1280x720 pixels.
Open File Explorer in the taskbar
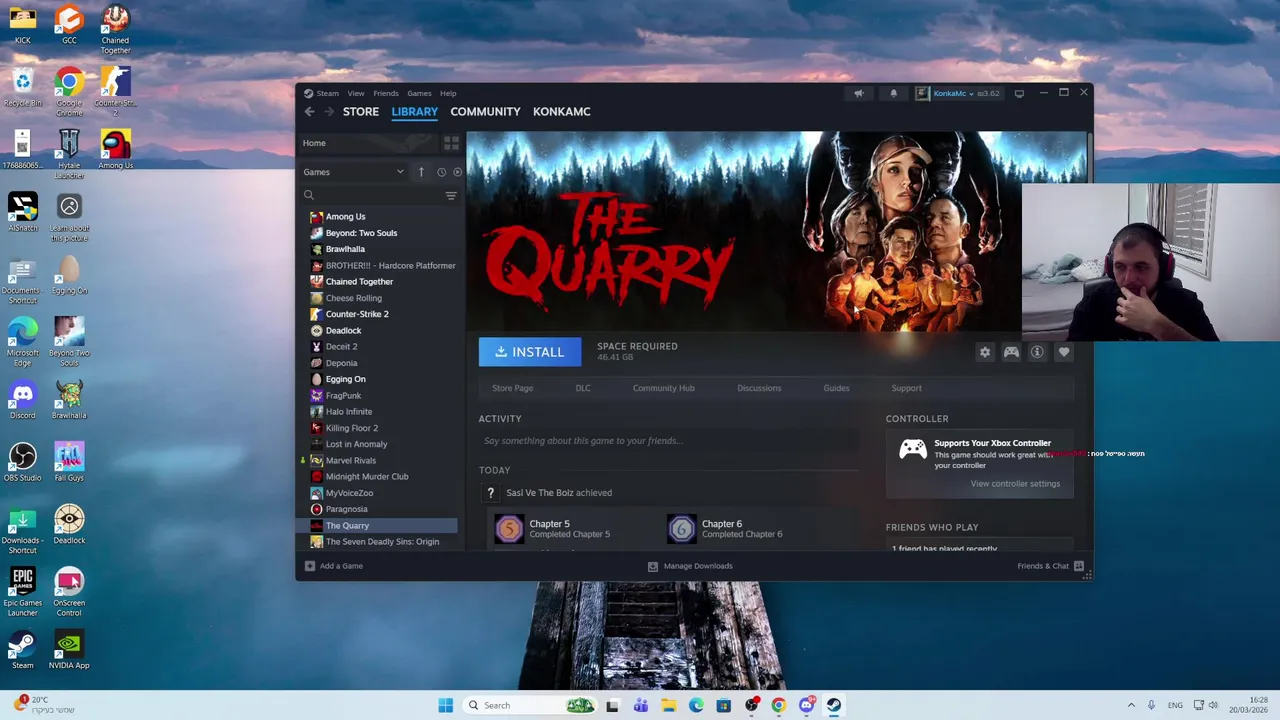[668, 705]
